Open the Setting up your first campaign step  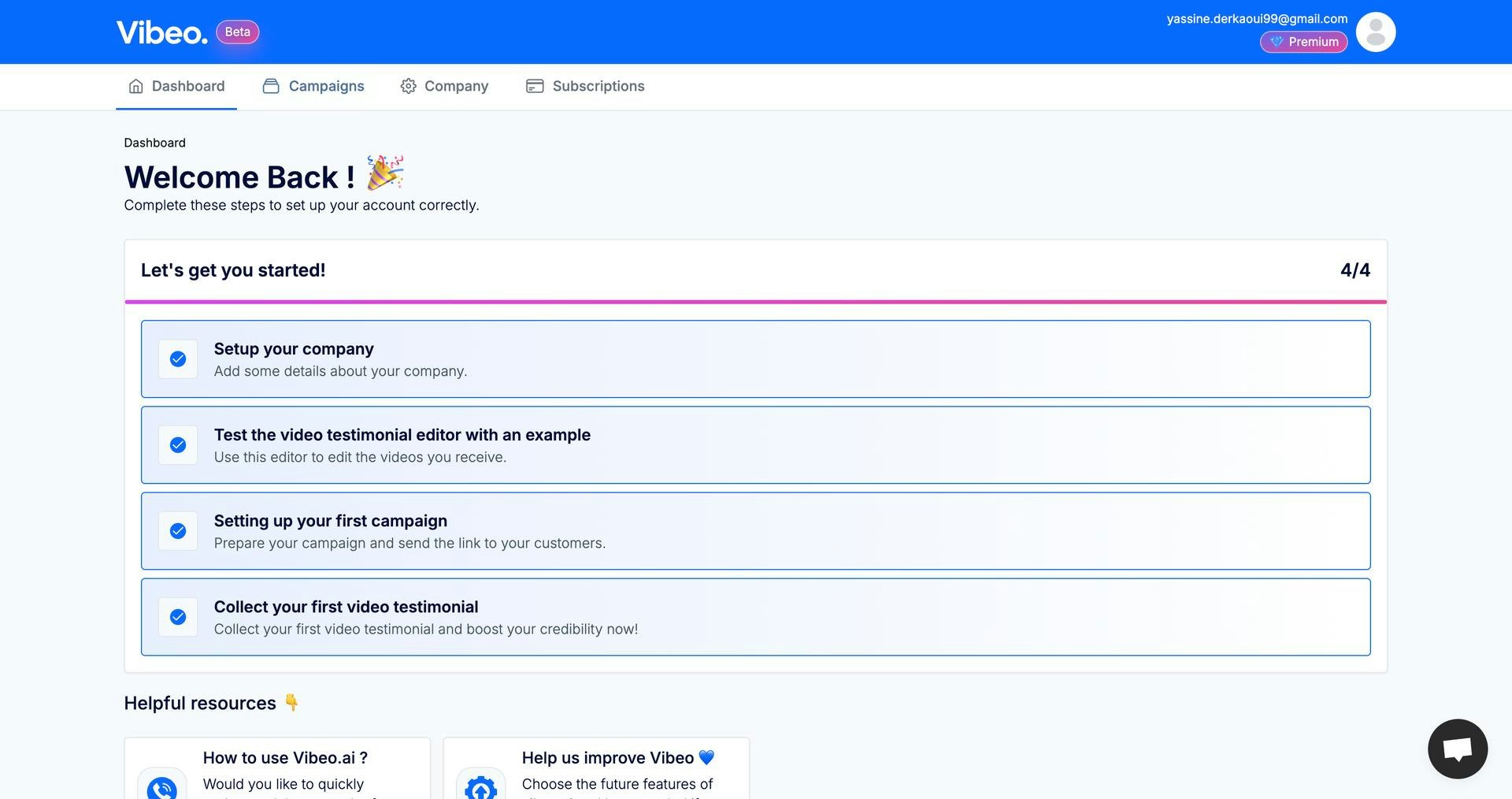756,531
